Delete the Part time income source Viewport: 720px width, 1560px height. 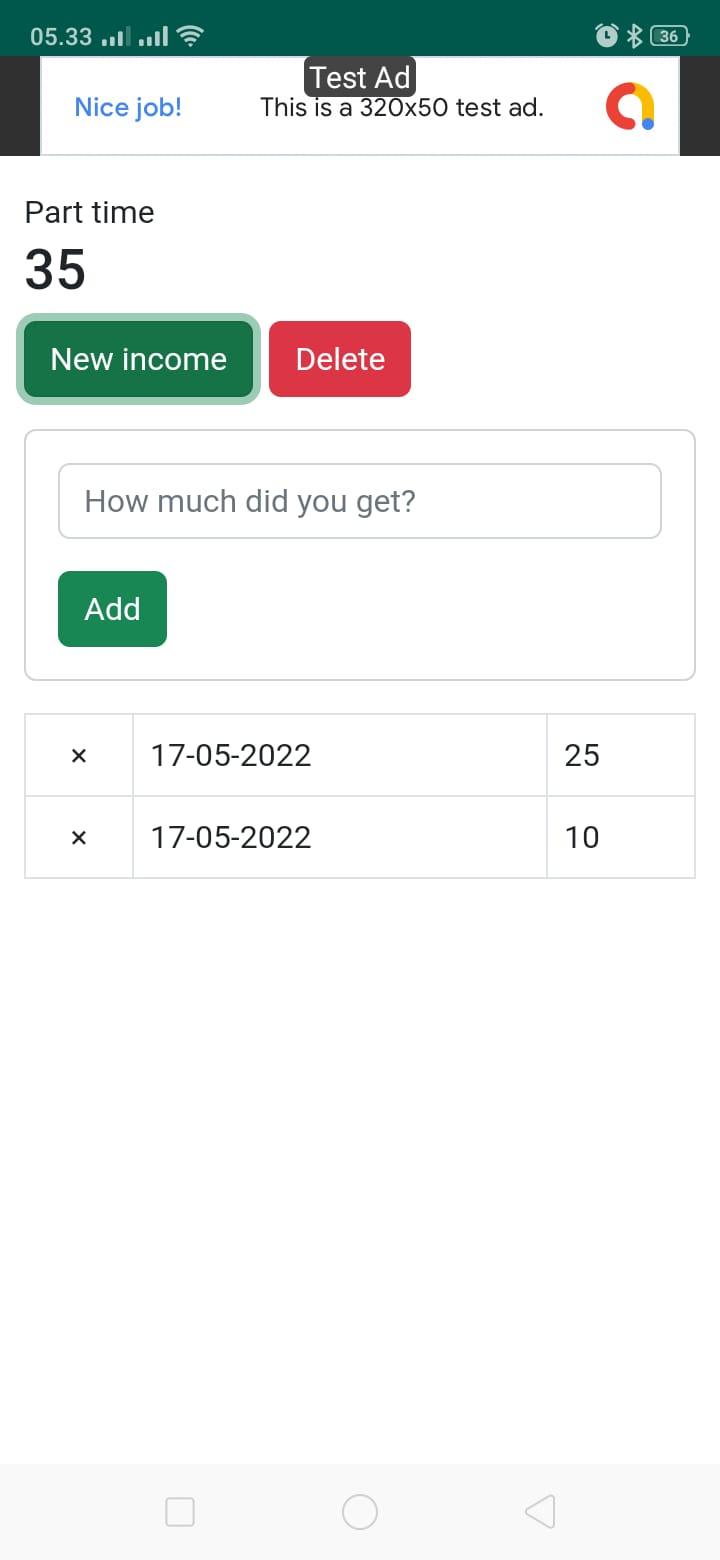[340, 359]
